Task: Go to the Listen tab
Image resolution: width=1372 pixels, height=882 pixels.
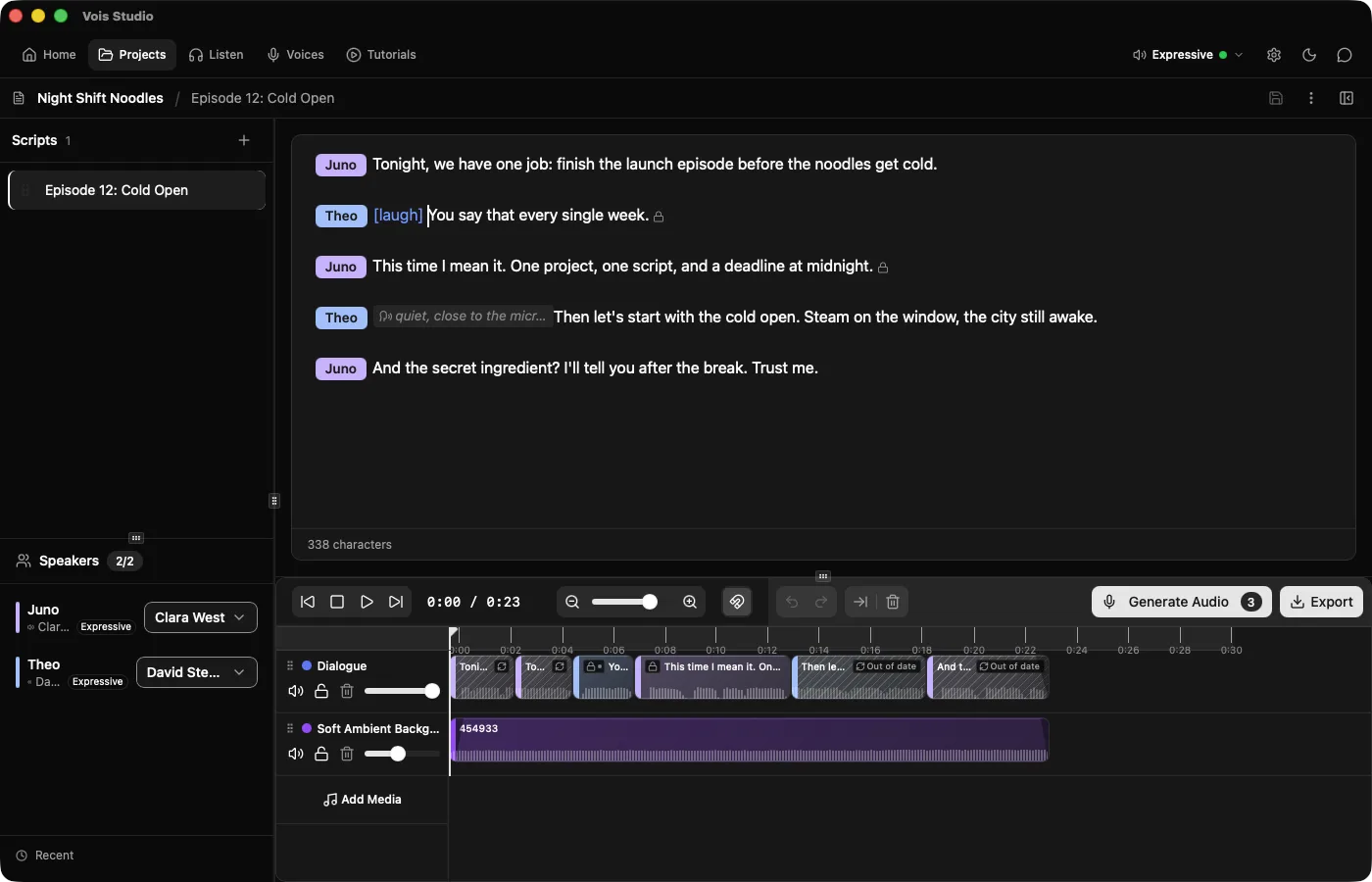Action: 217,55
